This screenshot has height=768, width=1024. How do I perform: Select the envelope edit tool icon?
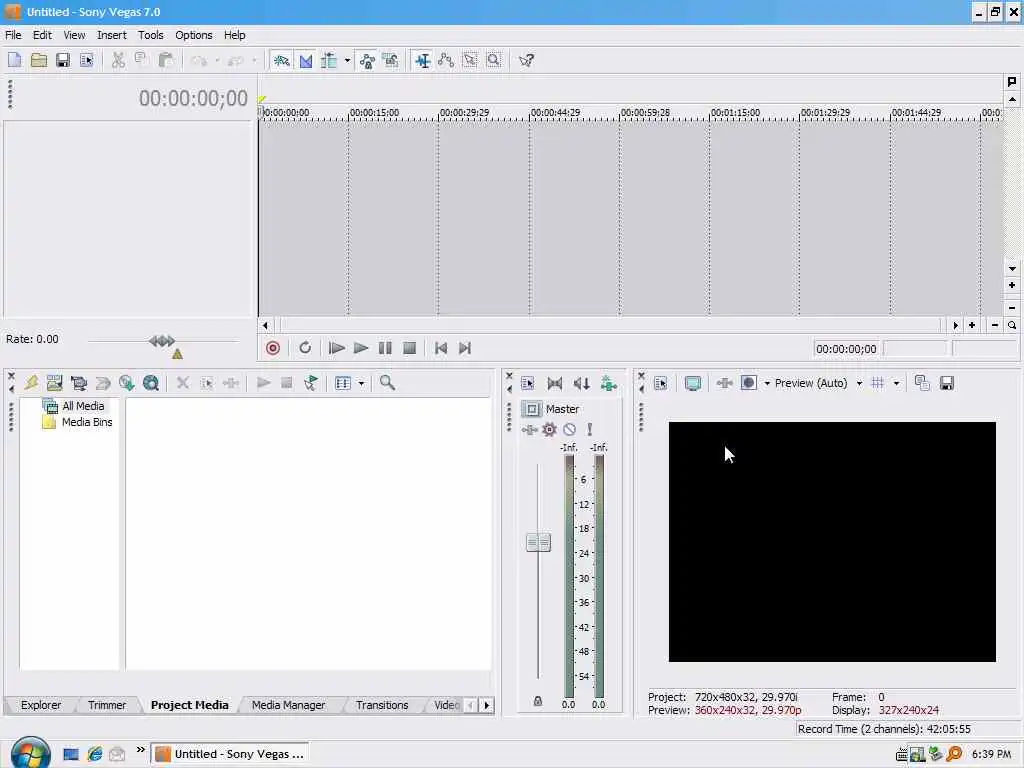coord(446,61)
